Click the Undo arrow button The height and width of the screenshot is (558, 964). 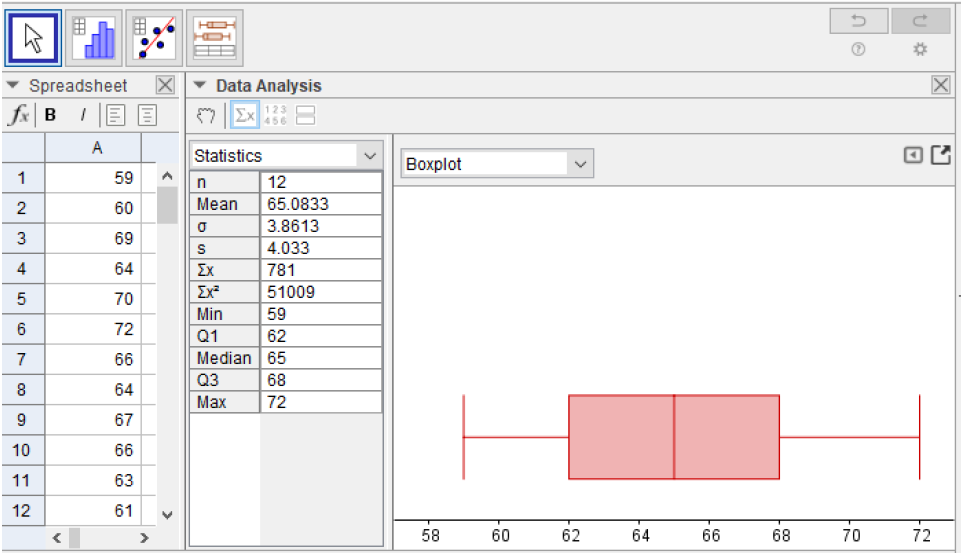click(858, 21)
